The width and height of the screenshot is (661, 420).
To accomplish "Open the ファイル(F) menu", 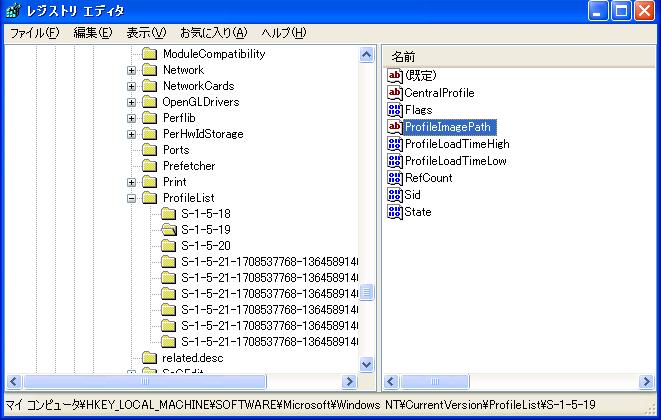I will (35, 33).
